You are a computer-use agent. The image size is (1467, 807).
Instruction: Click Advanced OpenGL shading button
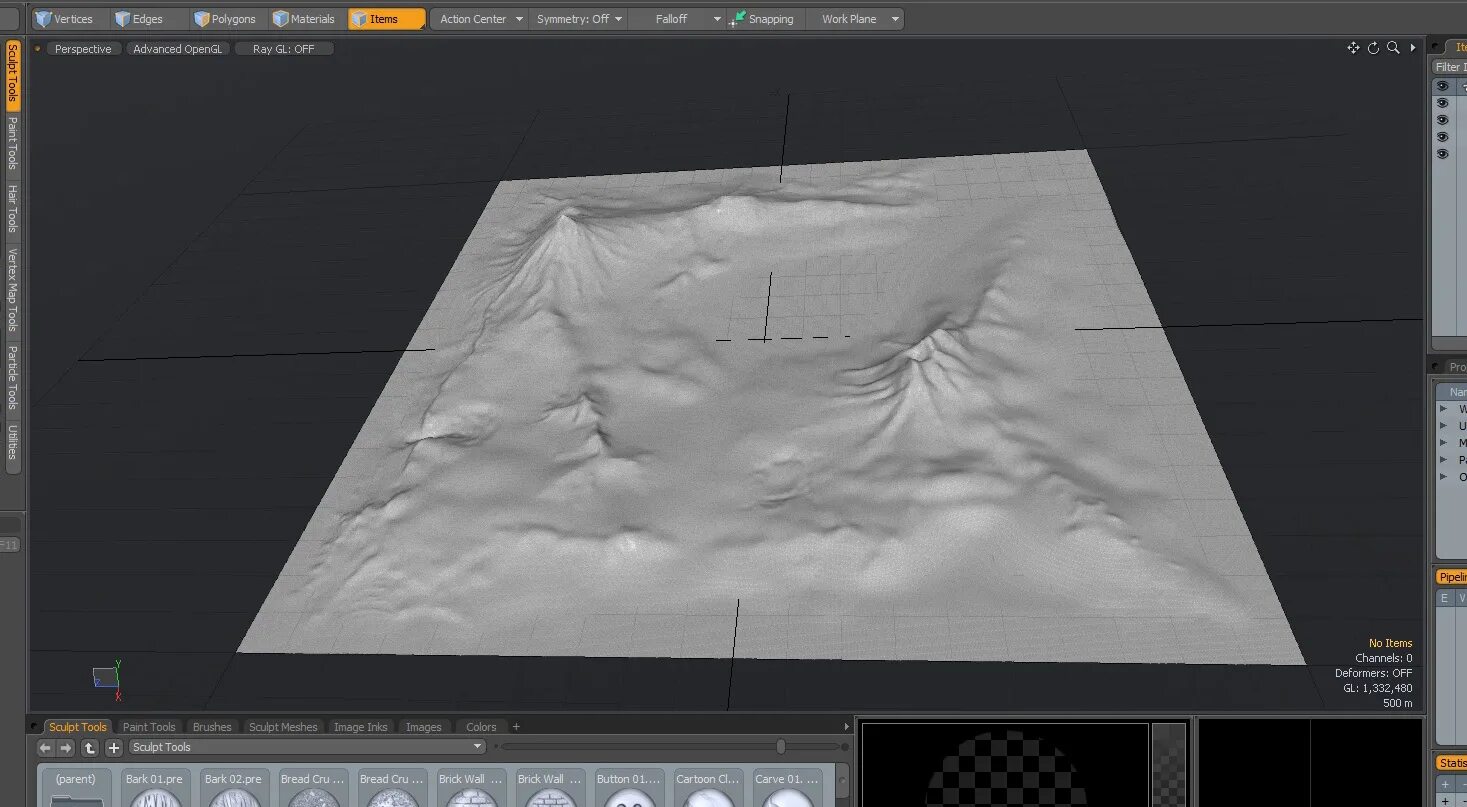coord(178,49)
